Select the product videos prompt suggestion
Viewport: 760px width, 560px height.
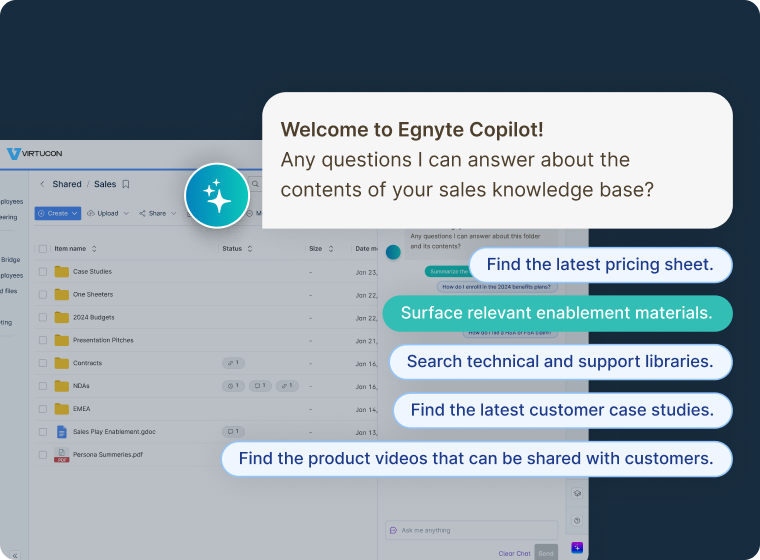point(476,459)
